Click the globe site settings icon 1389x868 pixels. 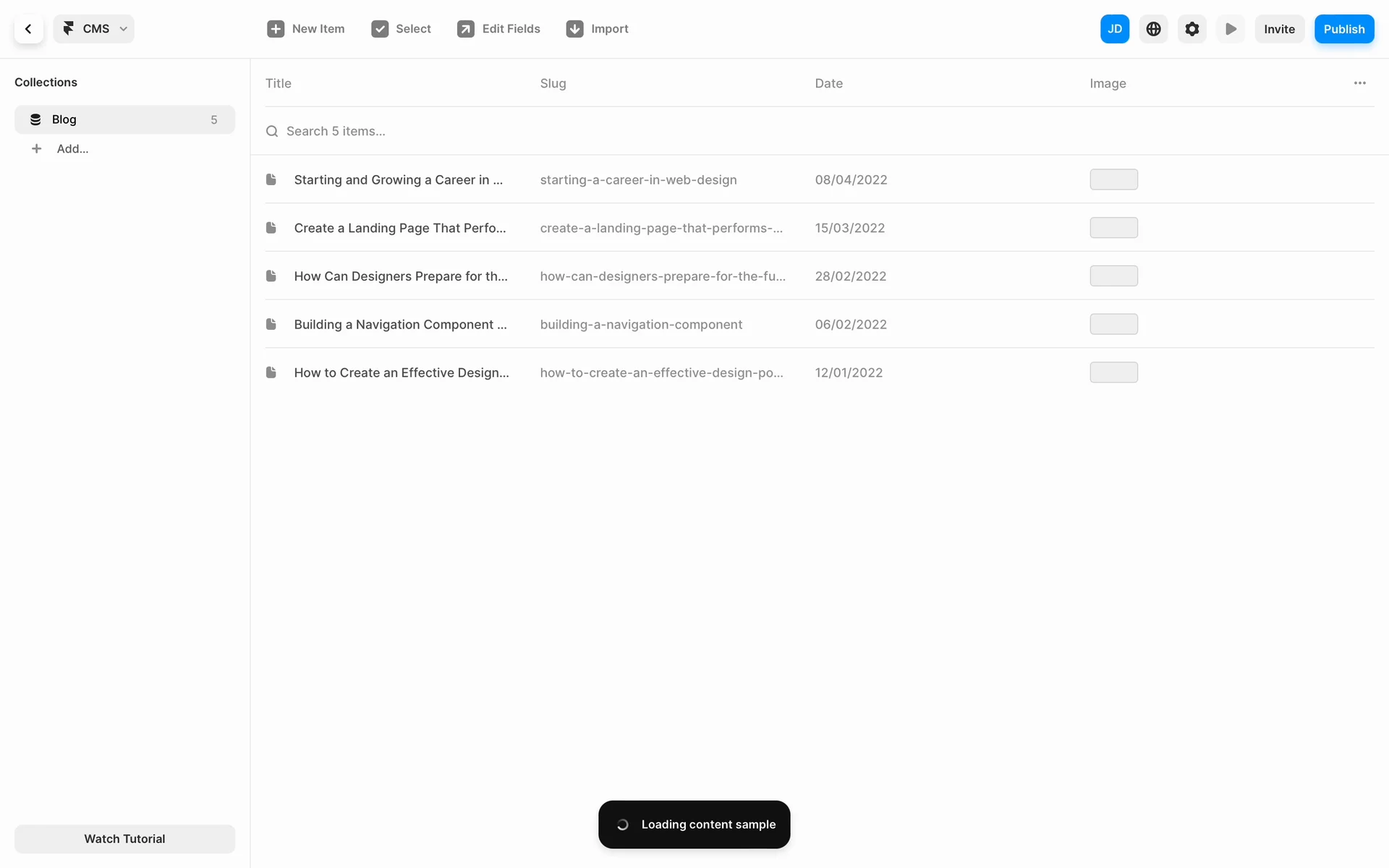point(1153,29)
